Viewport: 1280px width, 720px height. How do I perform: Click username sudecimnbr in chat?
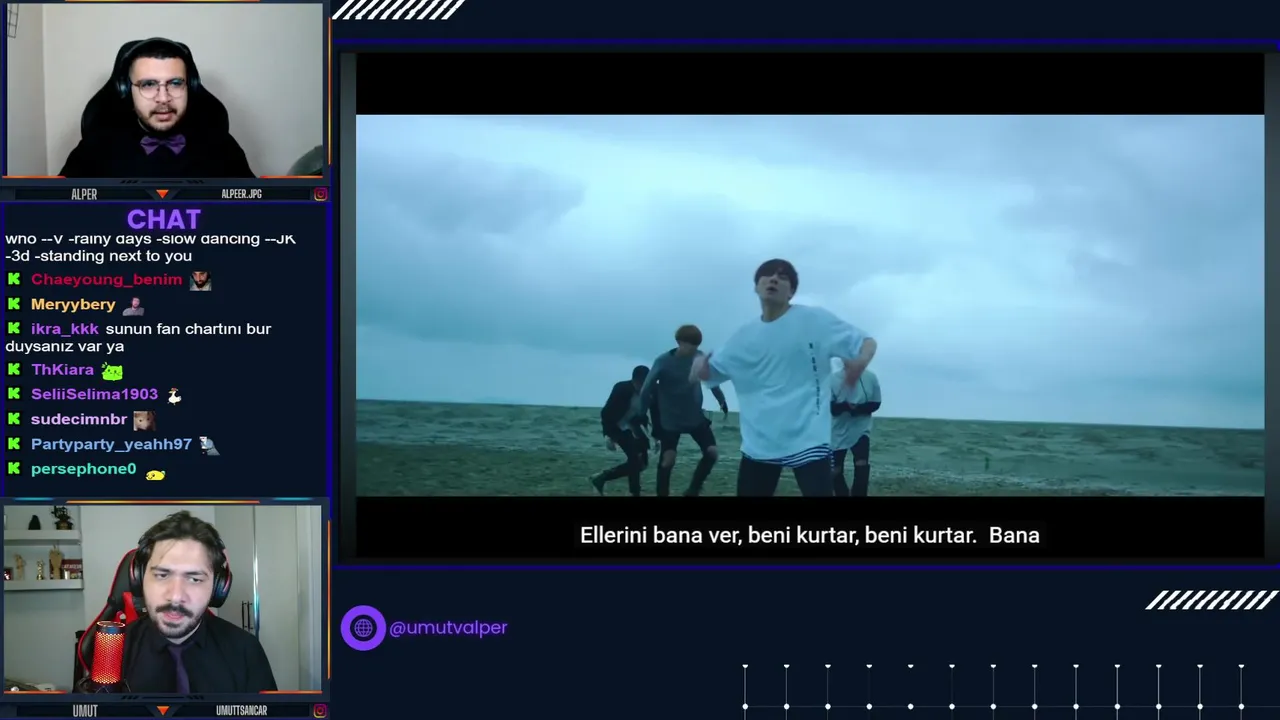(x=79, y=420)
